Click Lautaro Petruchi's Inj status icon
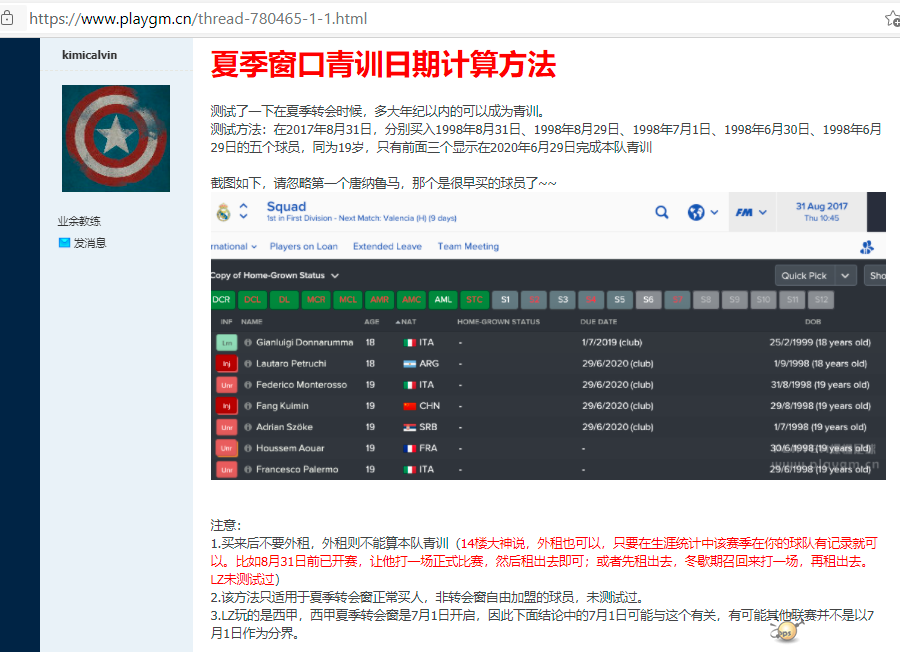Viewport: 900px width, 652px height. (x=227, y=364)
